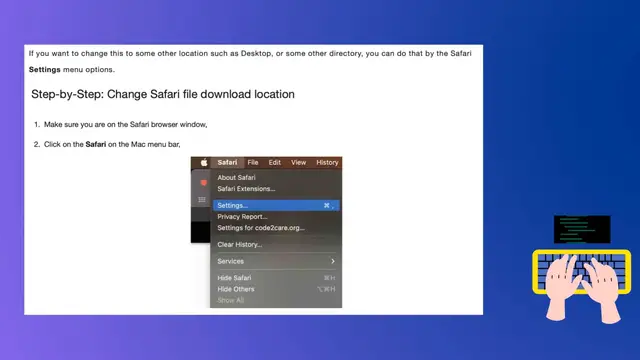This screenshot has width=640, height=360.
Task: Open the Safari menu in menu bar
Action: point(227,162)
